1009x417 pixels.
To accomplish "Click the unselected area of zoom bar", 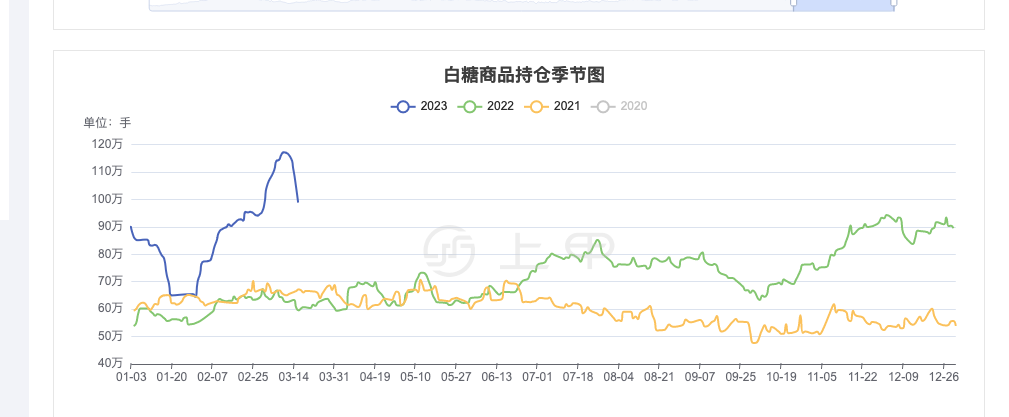I will coord(471,5).
